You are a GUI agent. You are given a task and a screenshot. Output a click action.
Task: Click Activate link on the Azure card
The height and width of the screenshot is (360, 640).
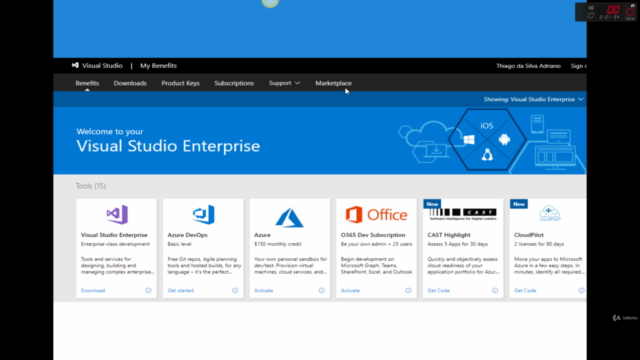[264, 290]
